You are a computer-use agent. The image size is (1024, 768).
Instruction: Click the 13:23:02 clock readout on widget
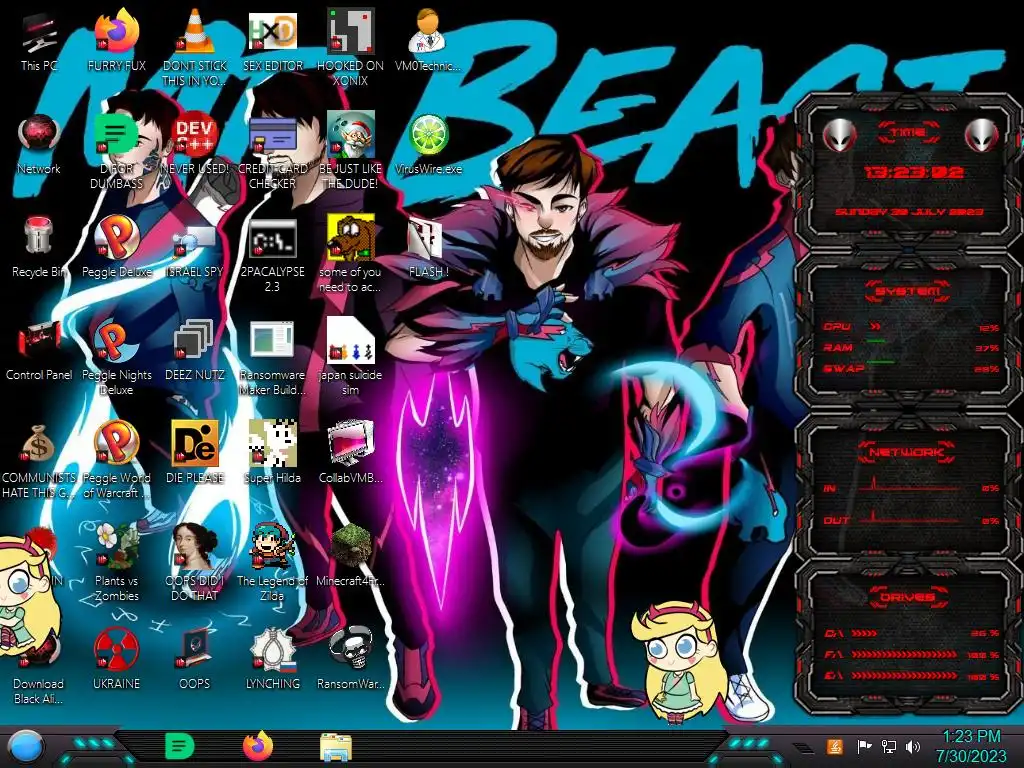tap(914, 172)
